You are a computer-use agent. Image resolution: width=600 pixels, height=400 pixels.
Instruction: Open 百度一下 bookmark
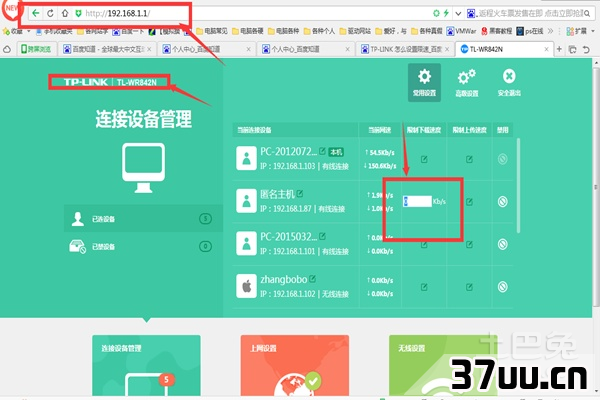128,31
